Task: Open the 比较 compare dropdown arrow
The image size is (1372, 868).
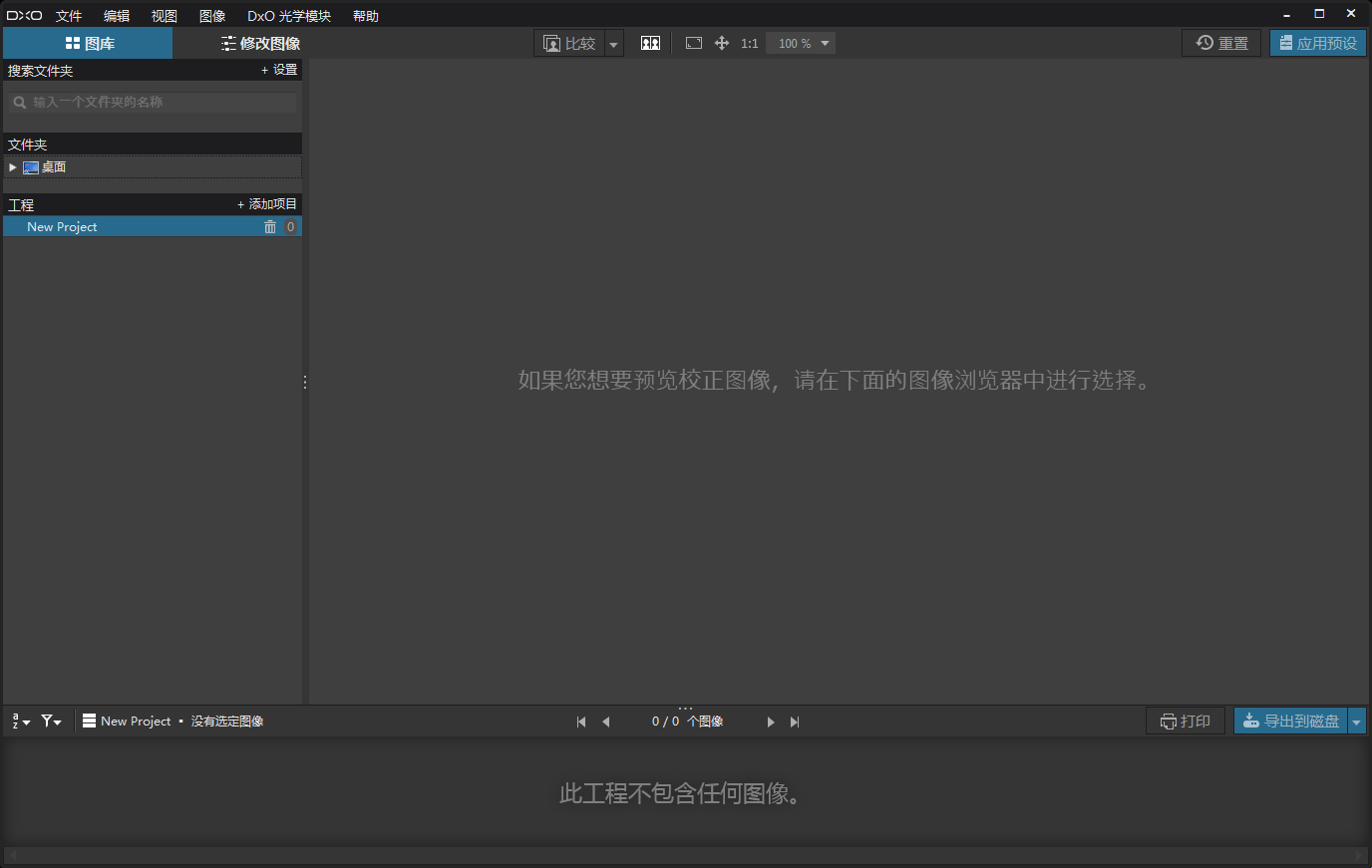Action: point(614,44)
